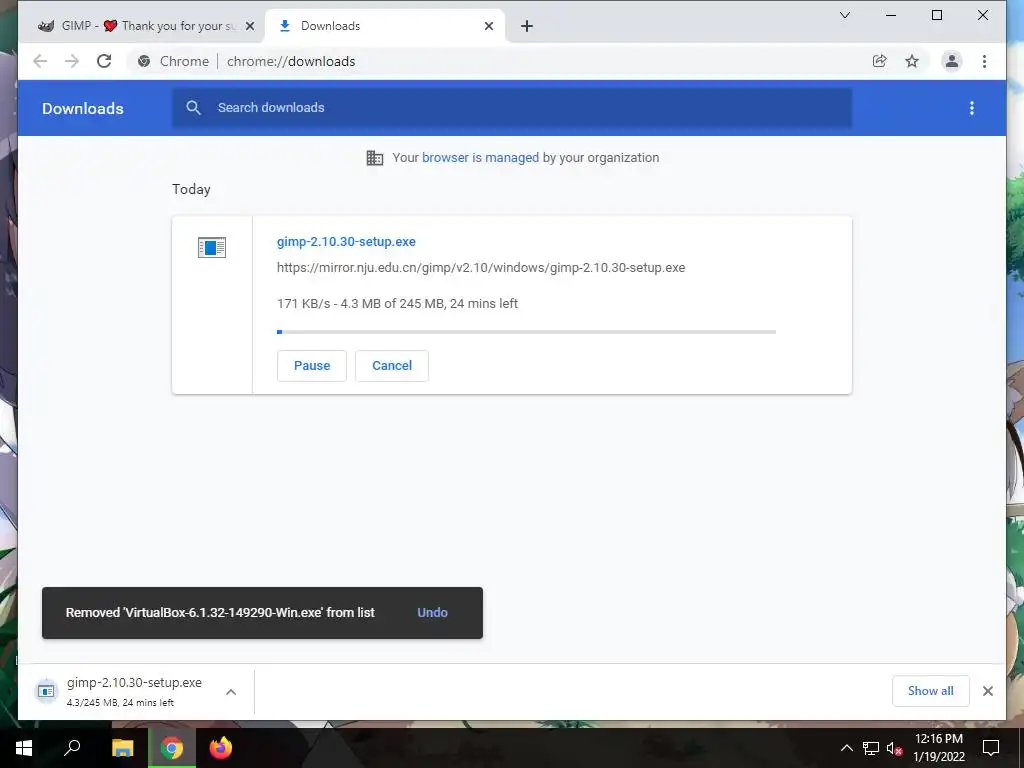The height and width of the screenshot is (768, 1024).
Task: Open network status tray icon
Action: [871, 748]
